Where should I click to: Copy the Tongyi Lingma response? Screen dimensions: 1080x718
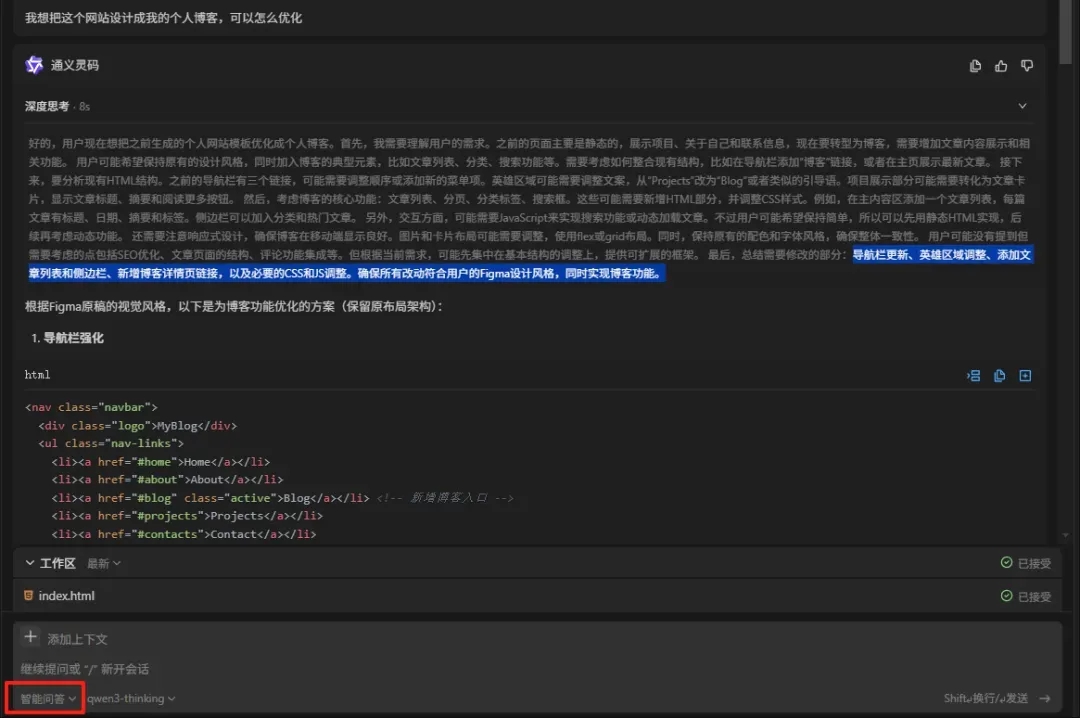pyautogui.click(x=975, y=65)
